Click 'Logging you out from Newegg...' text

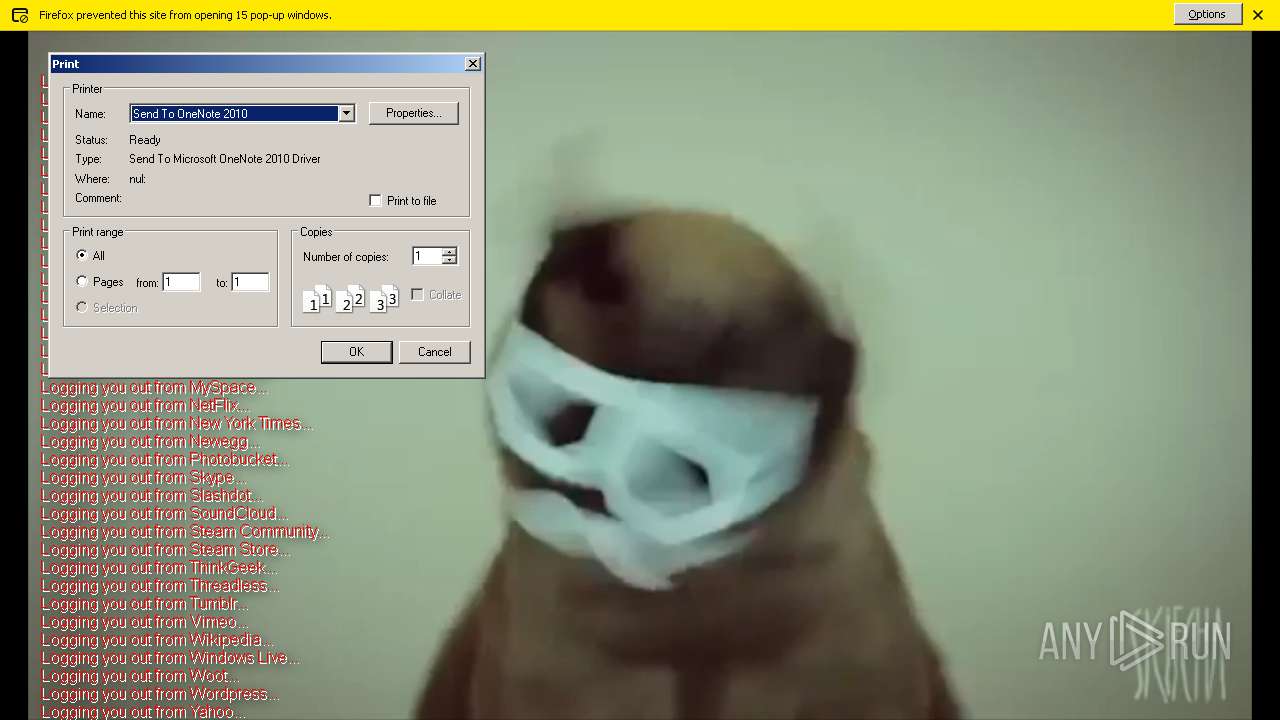[x=151, y=442]
